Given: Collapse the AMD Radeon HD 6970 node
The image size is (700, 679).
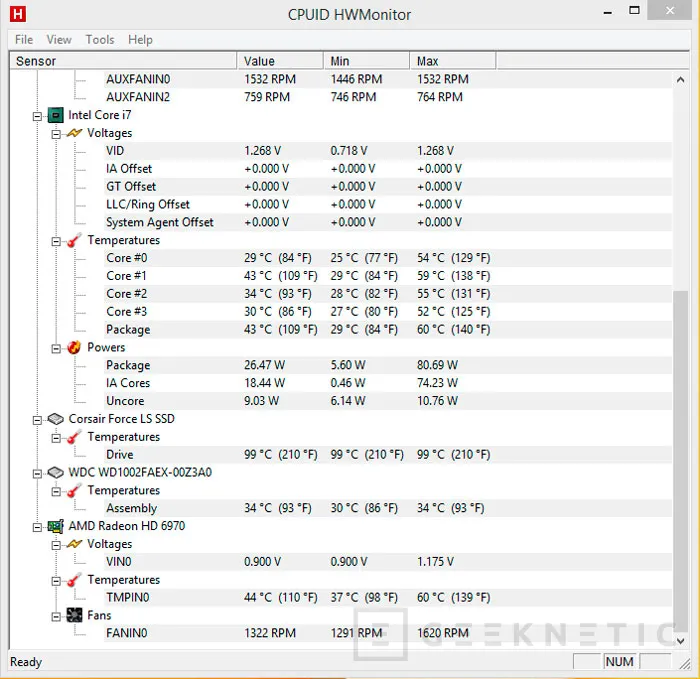Looking at the screenshot, I should tap(38, 528).
